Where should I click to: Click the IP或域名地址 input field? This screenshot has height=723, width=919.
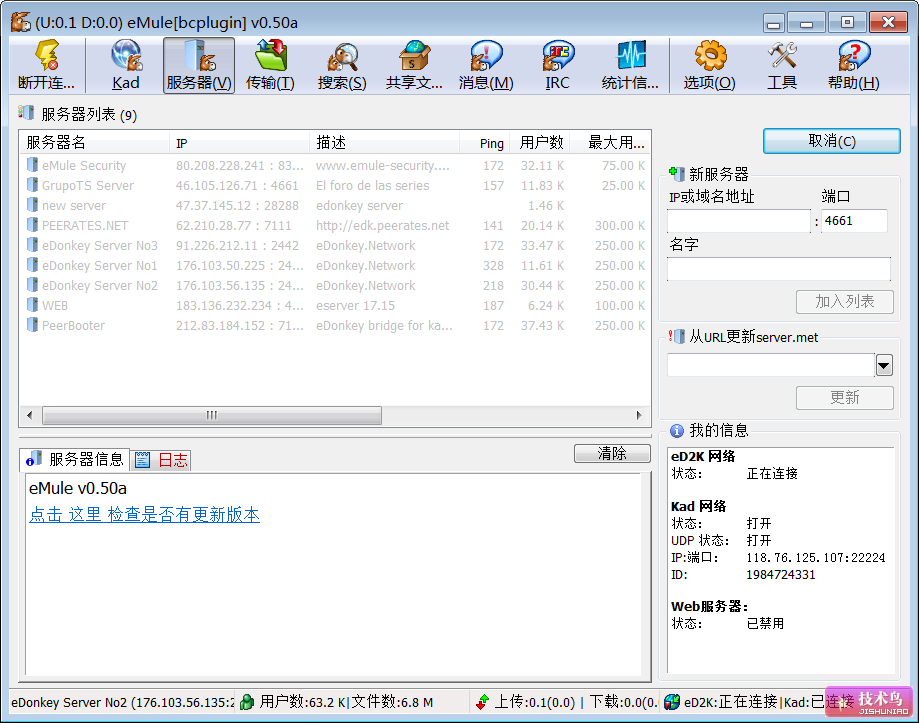point(738,220)
